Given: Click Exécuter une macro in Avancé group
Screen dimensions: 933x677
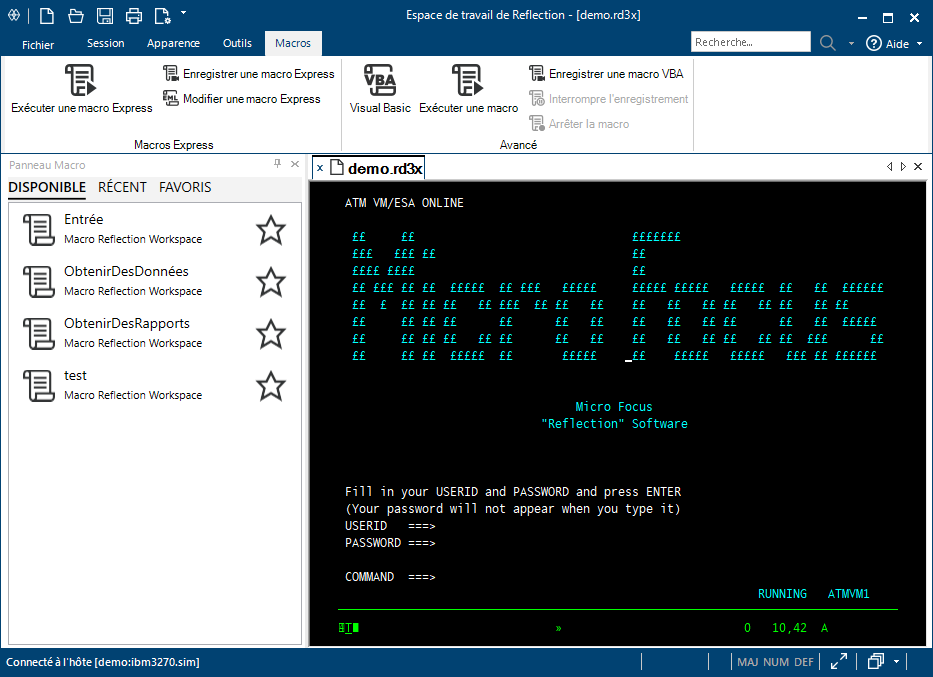Looking at the screenshot, I should tap(468, 89).
